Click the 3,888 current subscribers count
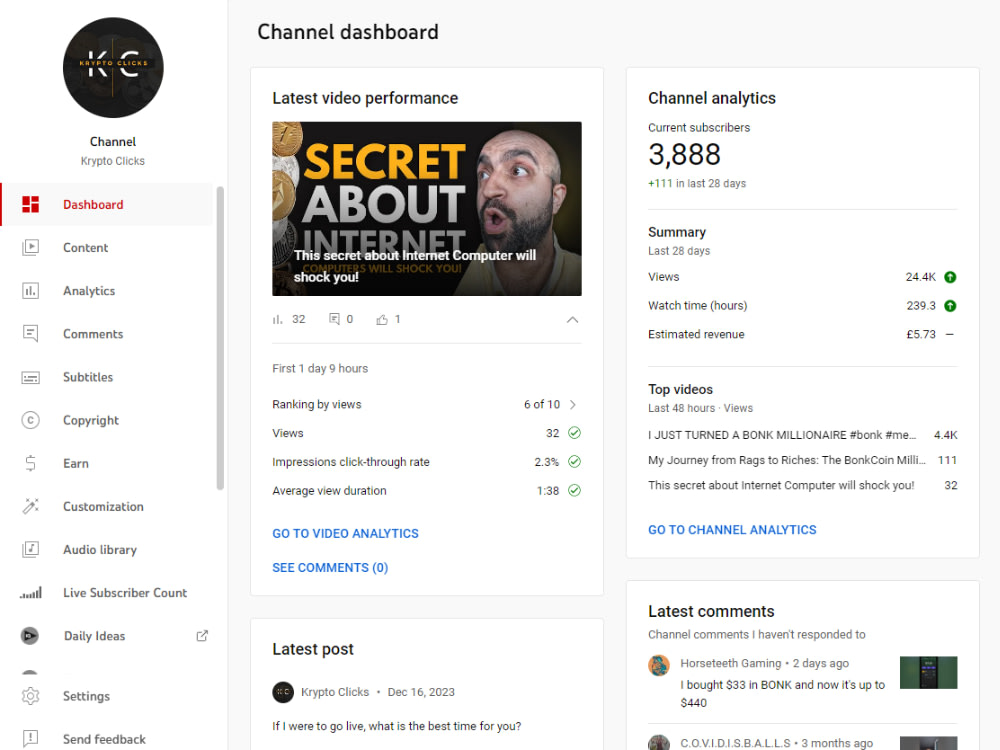The width and height of the screenshot is (1000, 750). pos(684,154)
